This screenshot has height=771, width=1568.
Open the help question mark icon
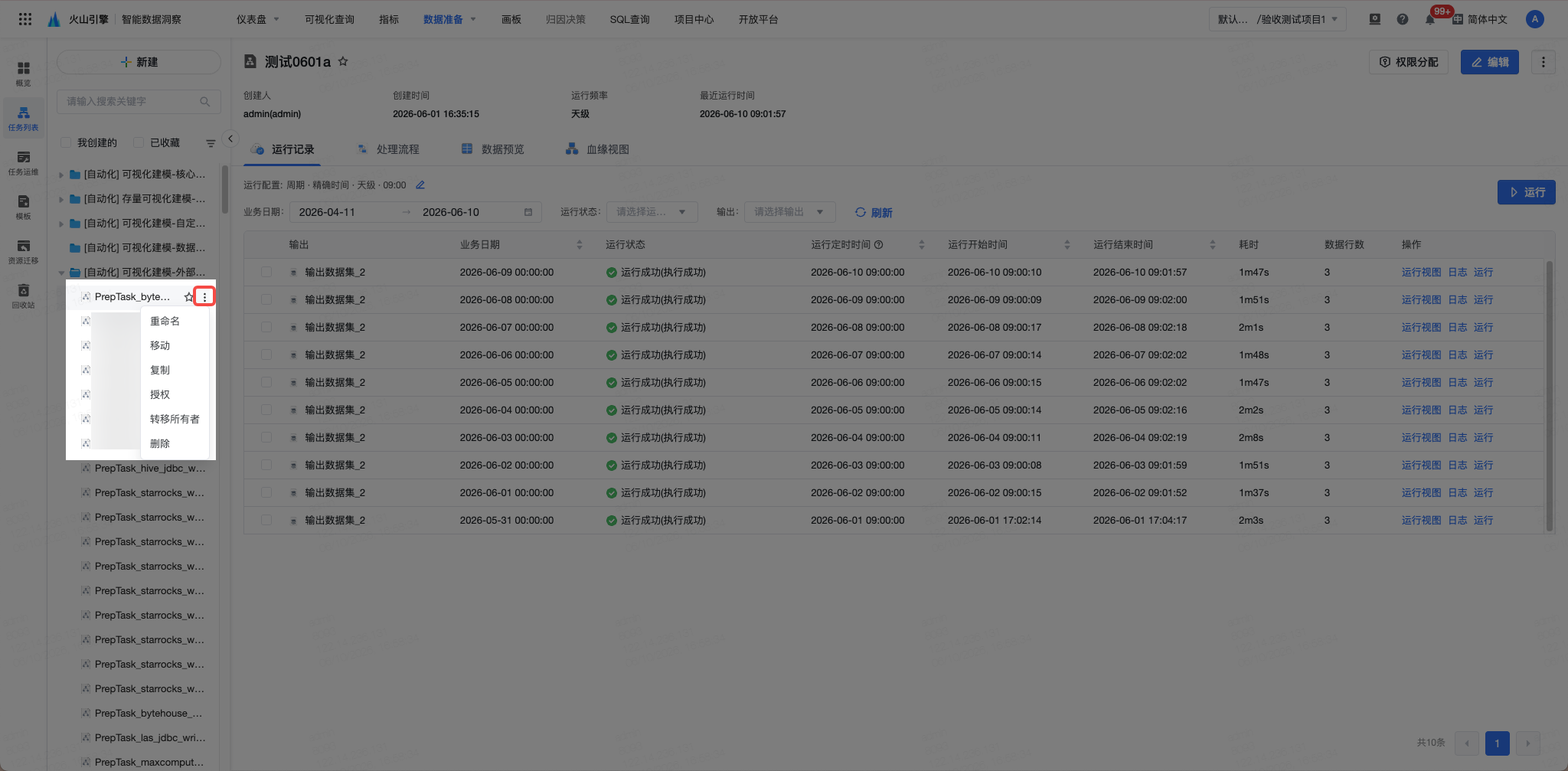click(x=1402, y=19)
